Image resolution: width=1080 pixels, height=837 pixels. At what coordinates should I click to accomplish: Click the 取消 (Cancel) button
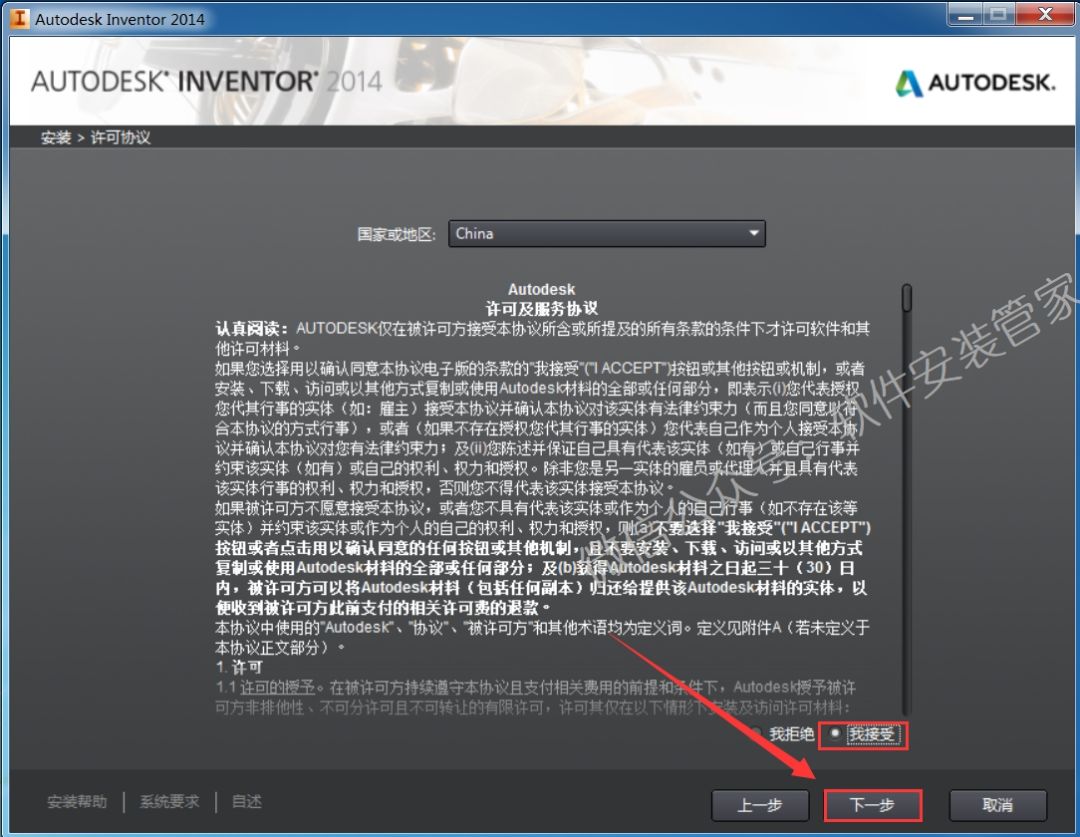[997, 805]
